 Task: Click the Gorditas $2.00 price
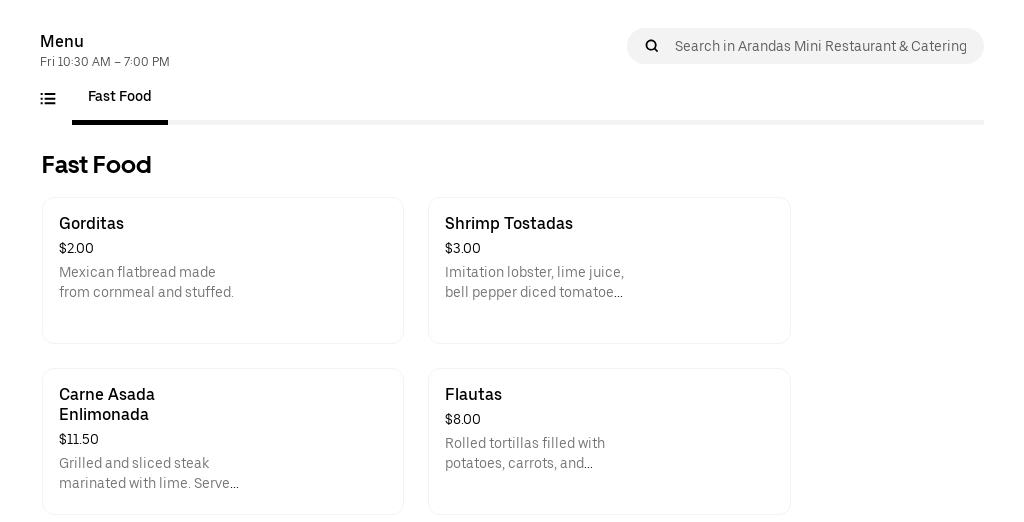point(76,249)
